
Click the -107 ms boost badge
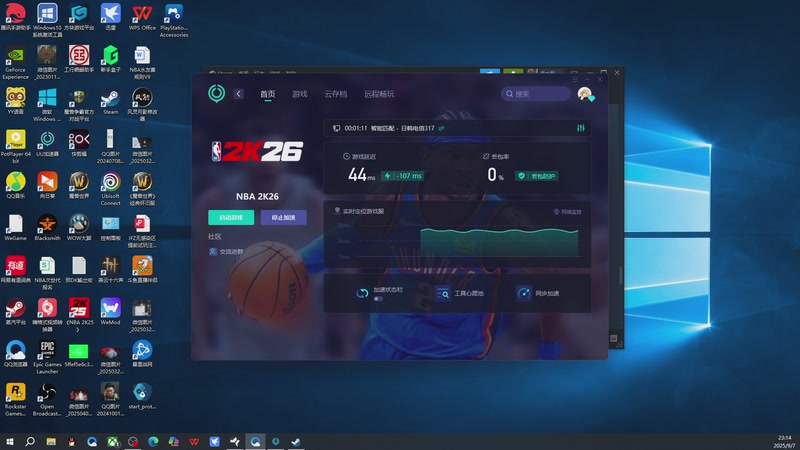[x=403, y=176]
